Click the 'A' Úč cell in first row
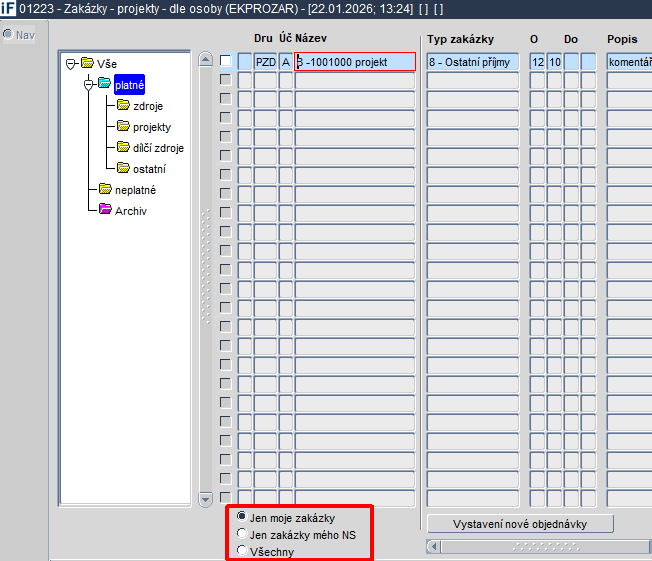Screen dimensions: 652x561 point(286,62)
